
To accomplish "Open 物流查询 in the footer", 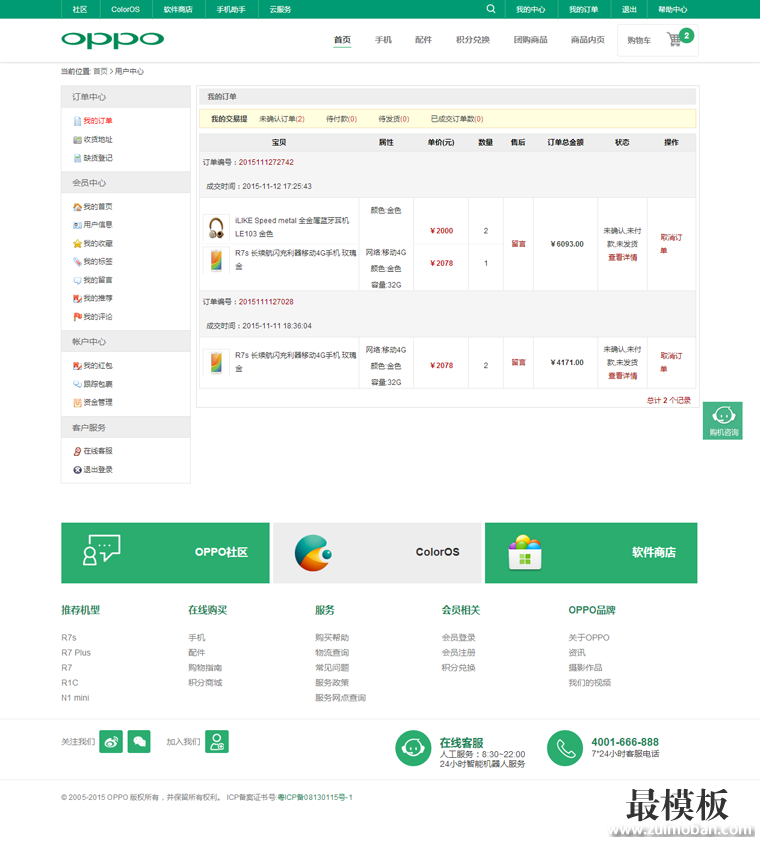I will tap(332, 653).
